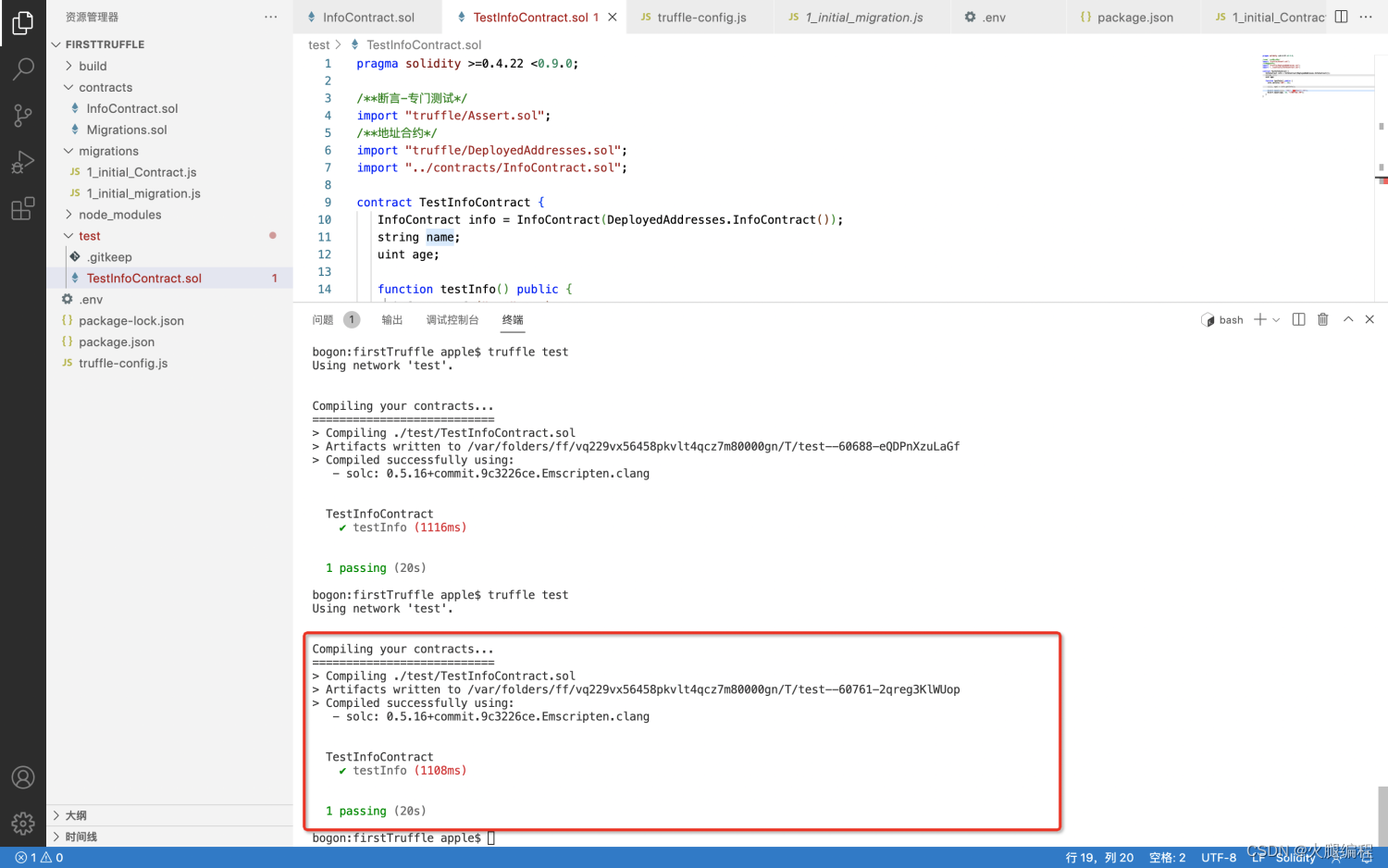
Task: Click JS icon next to 1_initial_Contract.js
Action: pyautogui.click(x=75, y=172)
